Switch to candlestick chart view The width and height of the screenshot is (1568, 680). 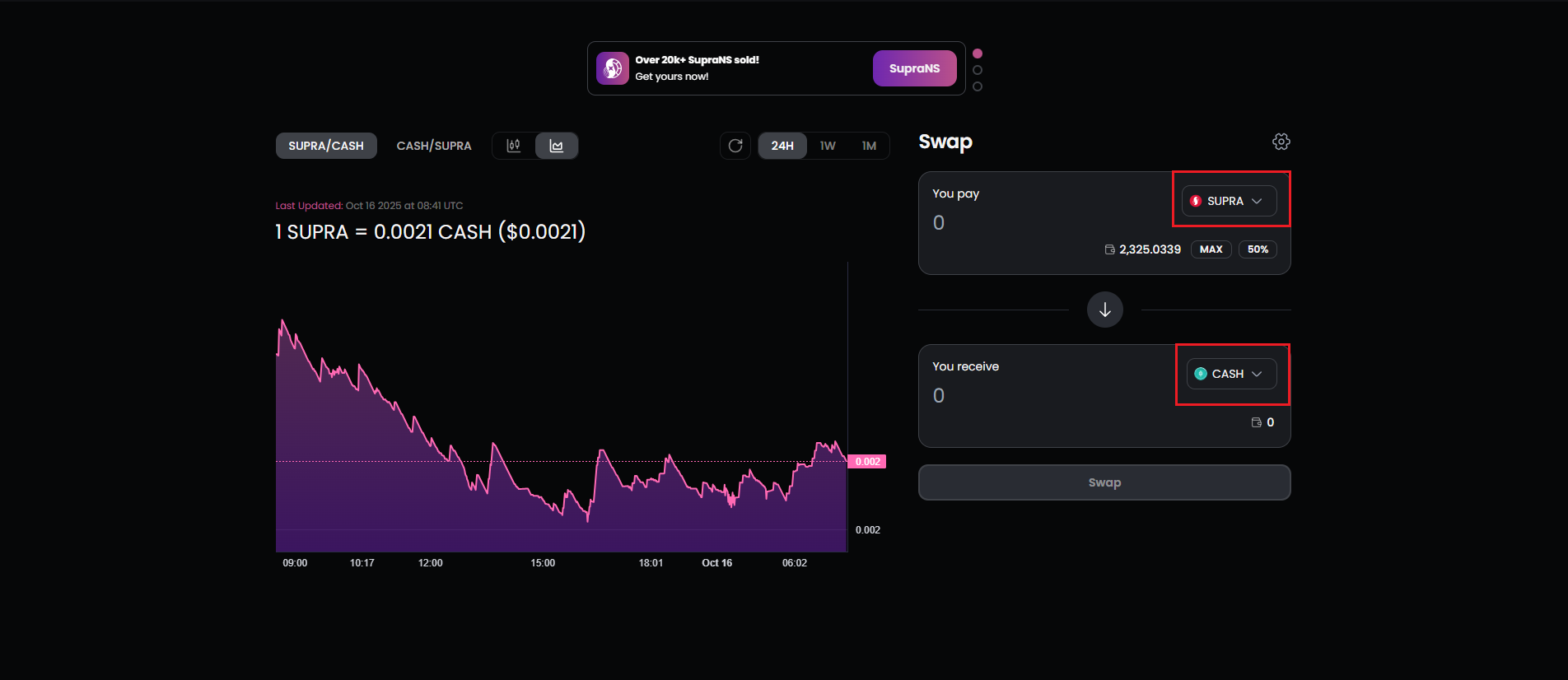[x=514, y=146]
